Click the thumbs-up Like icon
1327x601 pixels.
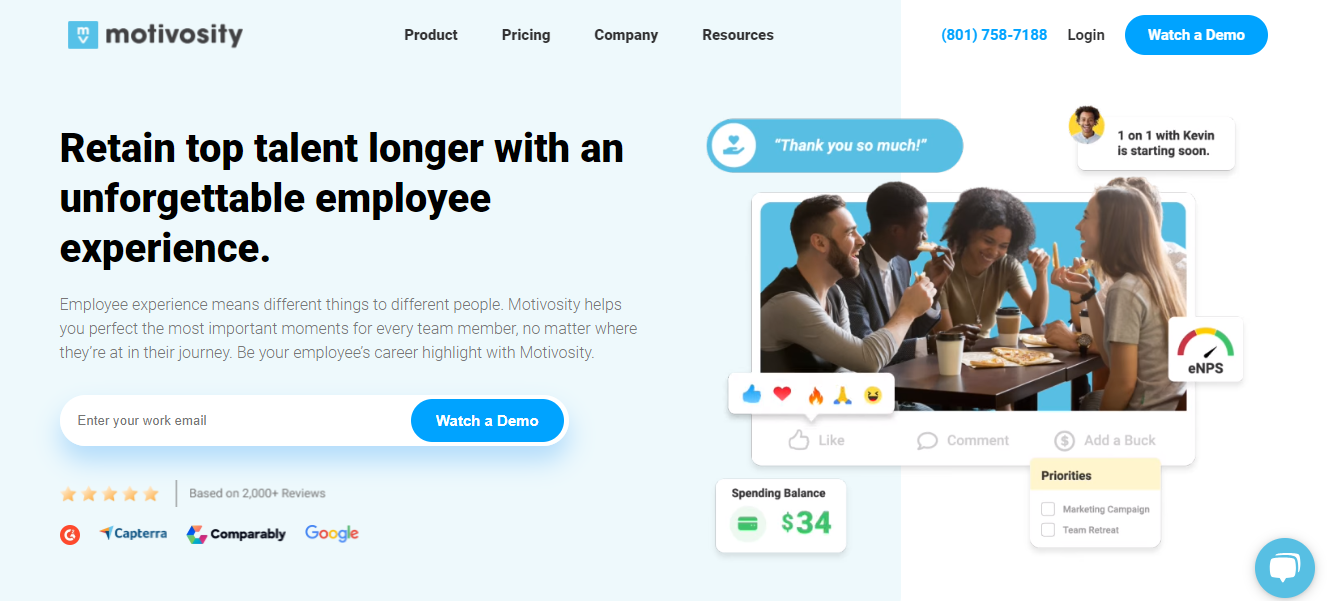798,440
